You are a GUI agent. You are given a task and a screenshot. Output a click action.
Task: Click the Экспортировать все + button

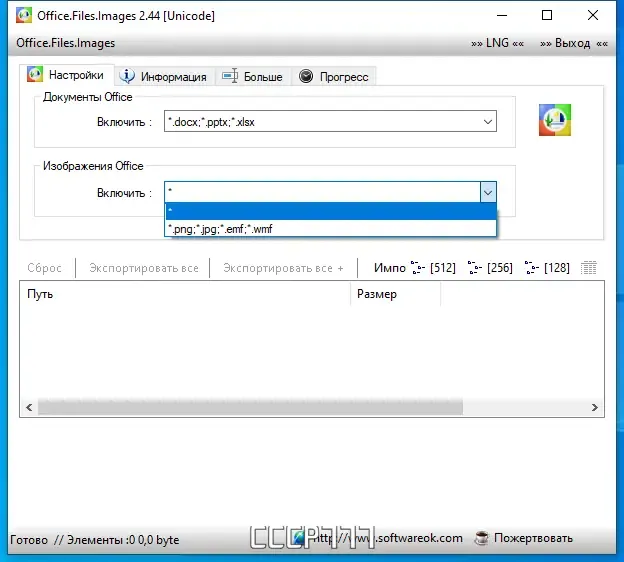pos(283,268)
